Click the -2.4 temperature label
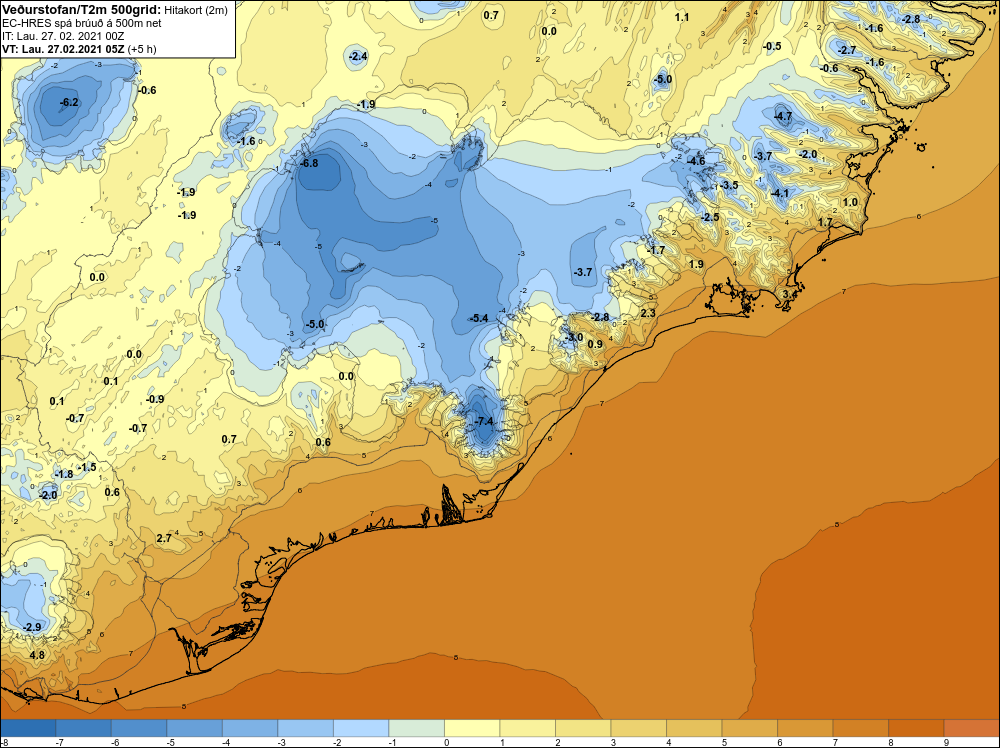The image size is (1000, 748). [358, 56]
